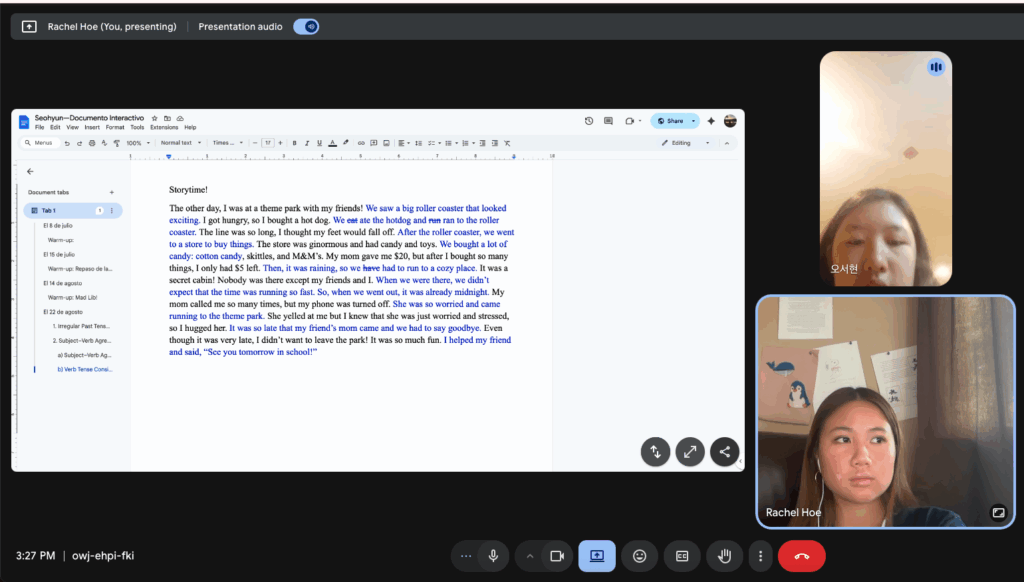Open the Format menu in Docs
Image resolution: width=1024 pixels, height=582 pixels.
pos(115,128)
